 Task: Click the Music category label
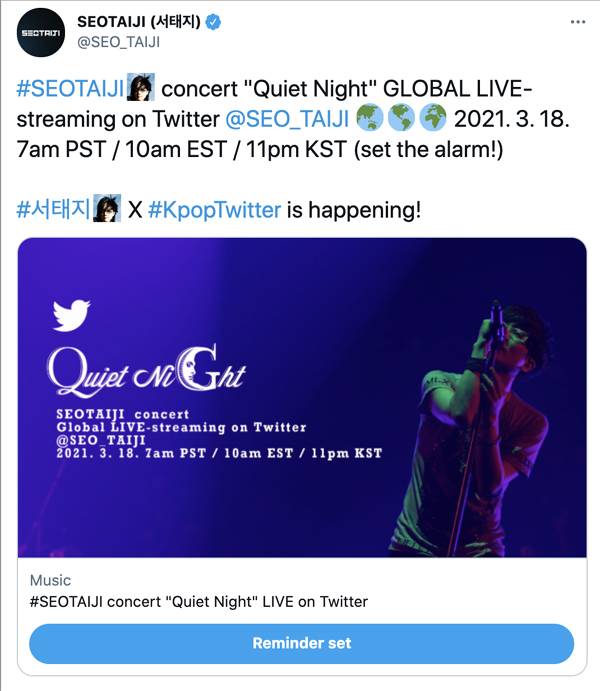click(50, 580)
